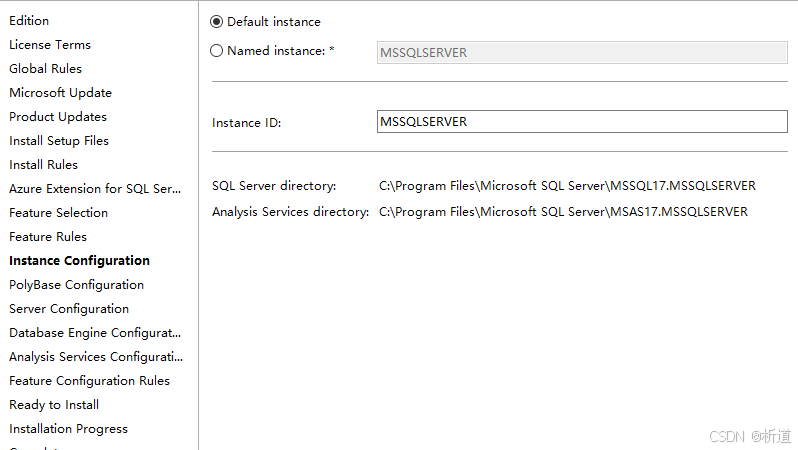Image resolution: width=798 pixels, height=450 pixels.
Task: Open Install Rules in the sidebar
Action: point(44,165)
